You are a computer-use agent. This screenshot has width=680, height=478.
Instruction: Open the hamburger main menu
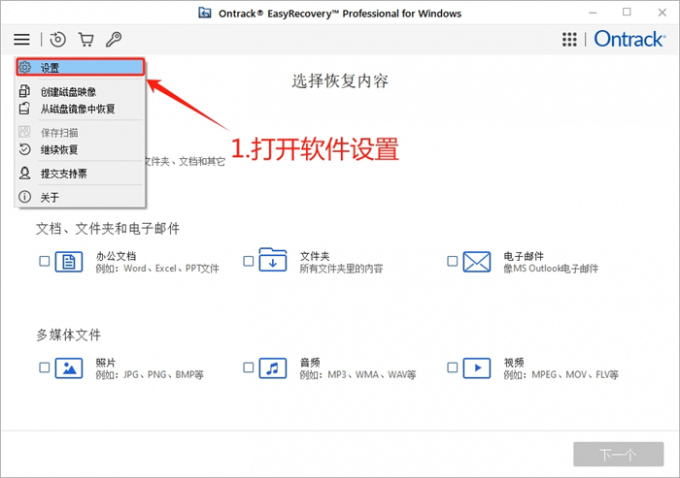click(22, 39)
